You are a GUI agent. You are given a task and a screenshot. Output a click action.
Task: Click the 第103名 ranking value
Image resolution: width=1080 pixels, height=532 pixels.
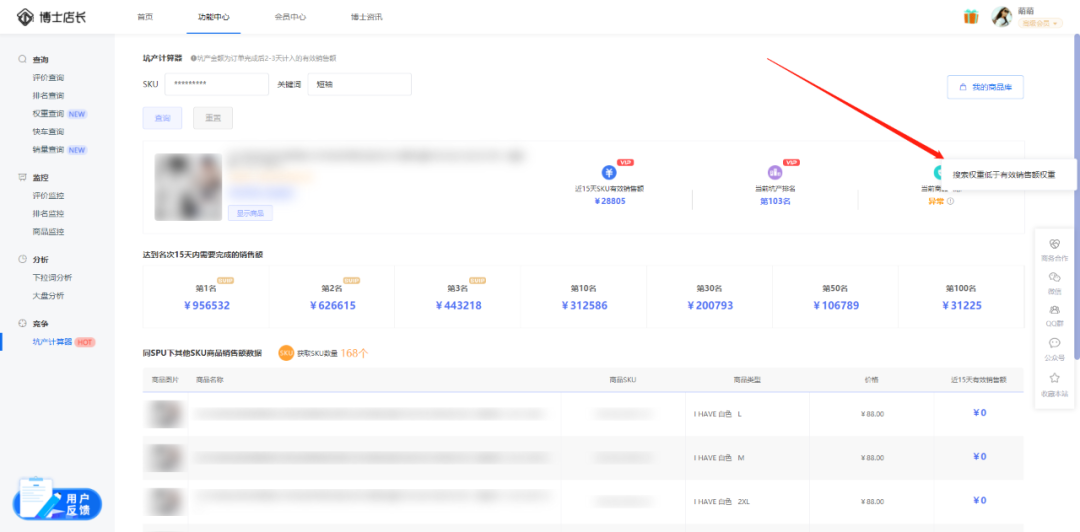pos(775,202)
